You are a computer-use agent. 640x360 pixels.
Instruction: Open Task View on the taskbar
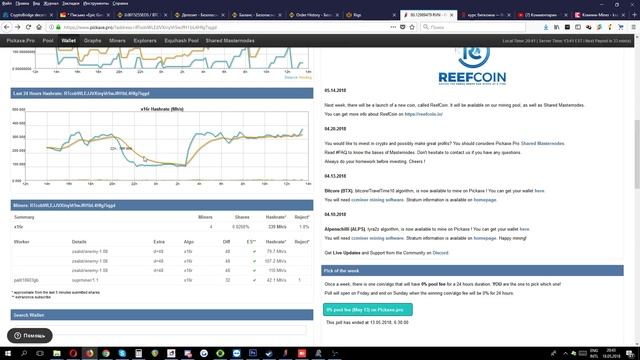tap(40, 353)
